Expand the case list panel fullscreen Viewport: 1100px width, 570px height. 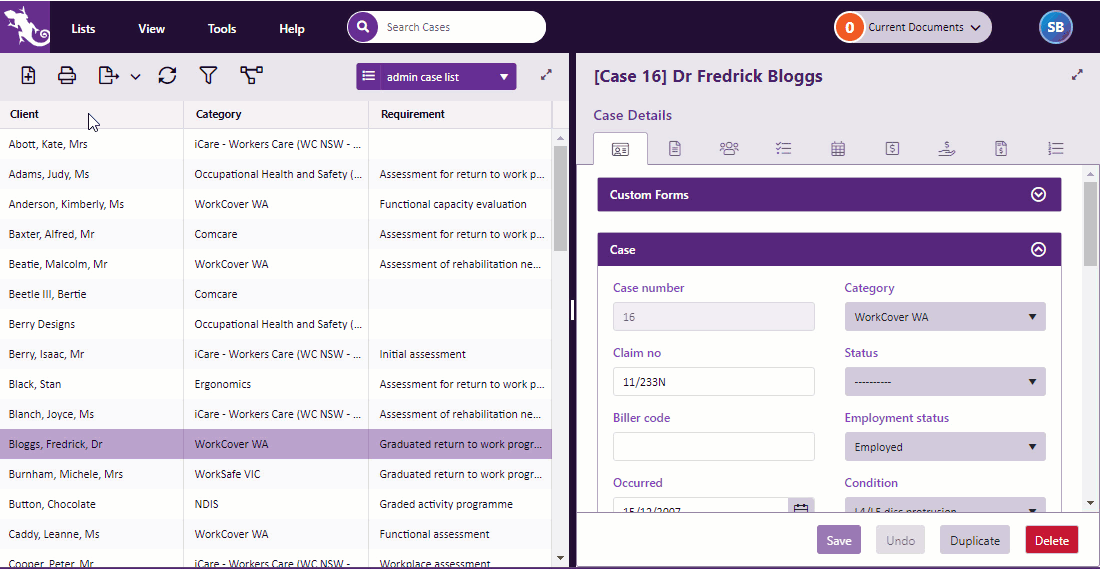[546, 75]
